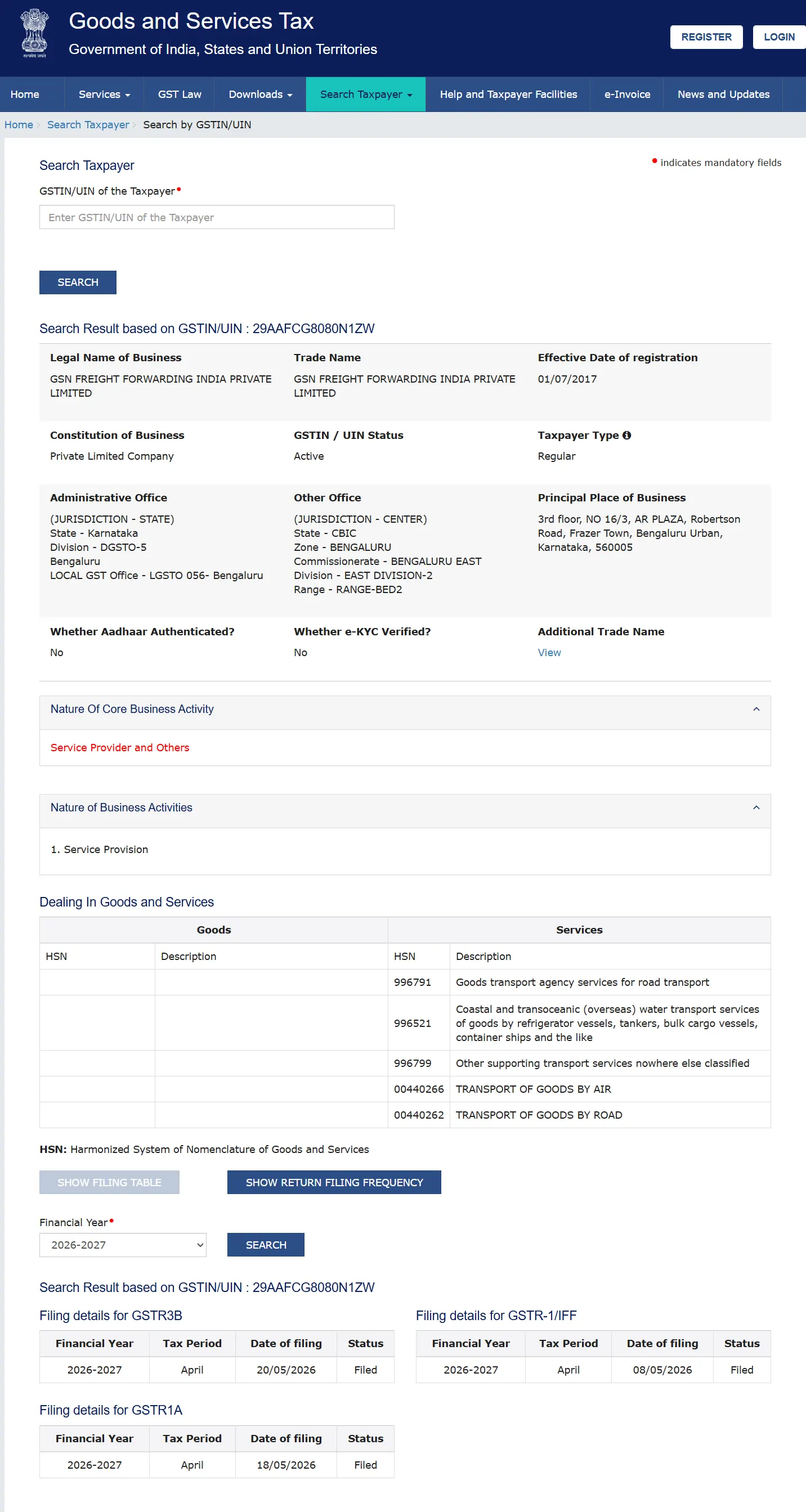The width and height of the screenshot is (806, 1512).
Task: Click 'TRANSPORT OF GOODS BY ROAD' description
Action: (538, 1115)
